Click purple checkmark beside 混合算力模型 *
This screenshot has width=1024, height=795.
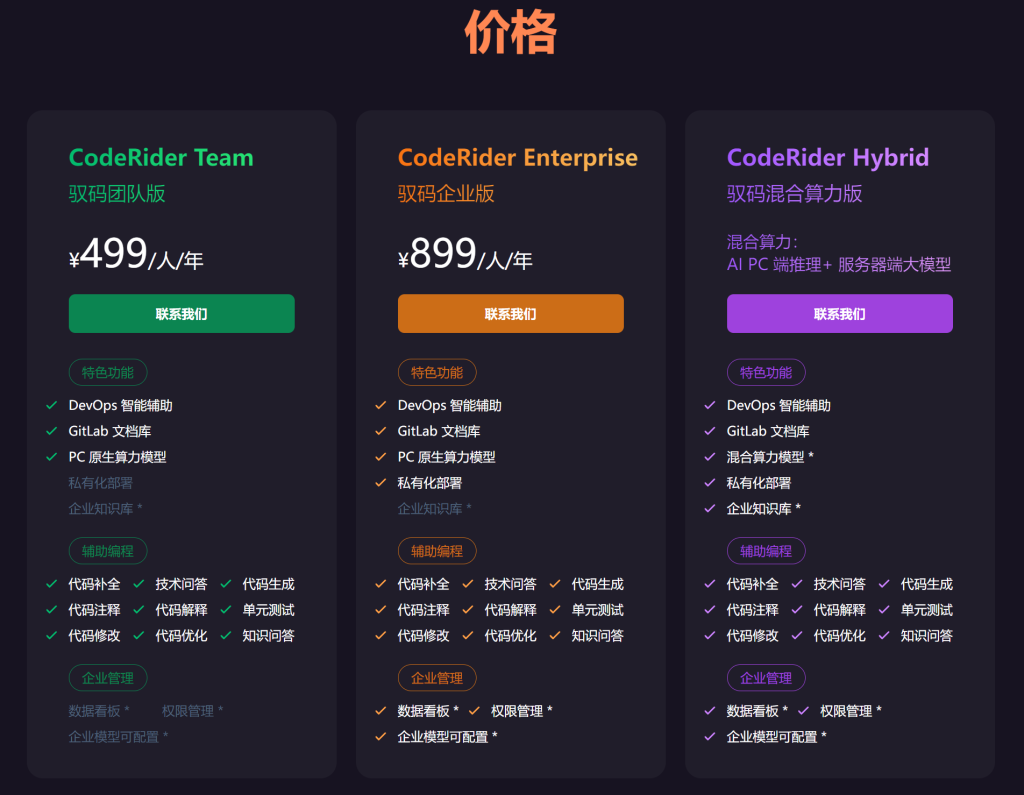[x=710, y=457]
